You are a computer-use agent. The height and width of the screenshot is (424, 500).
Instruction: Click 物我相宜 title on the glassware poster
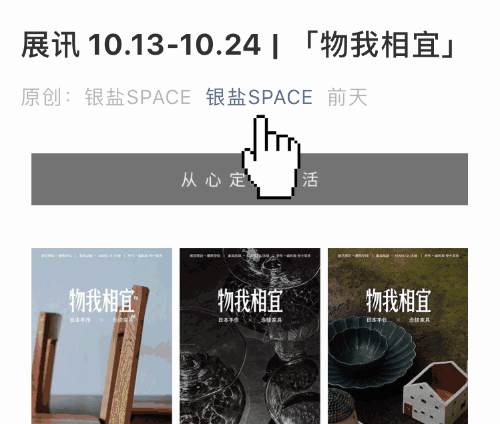coord(250,301)
